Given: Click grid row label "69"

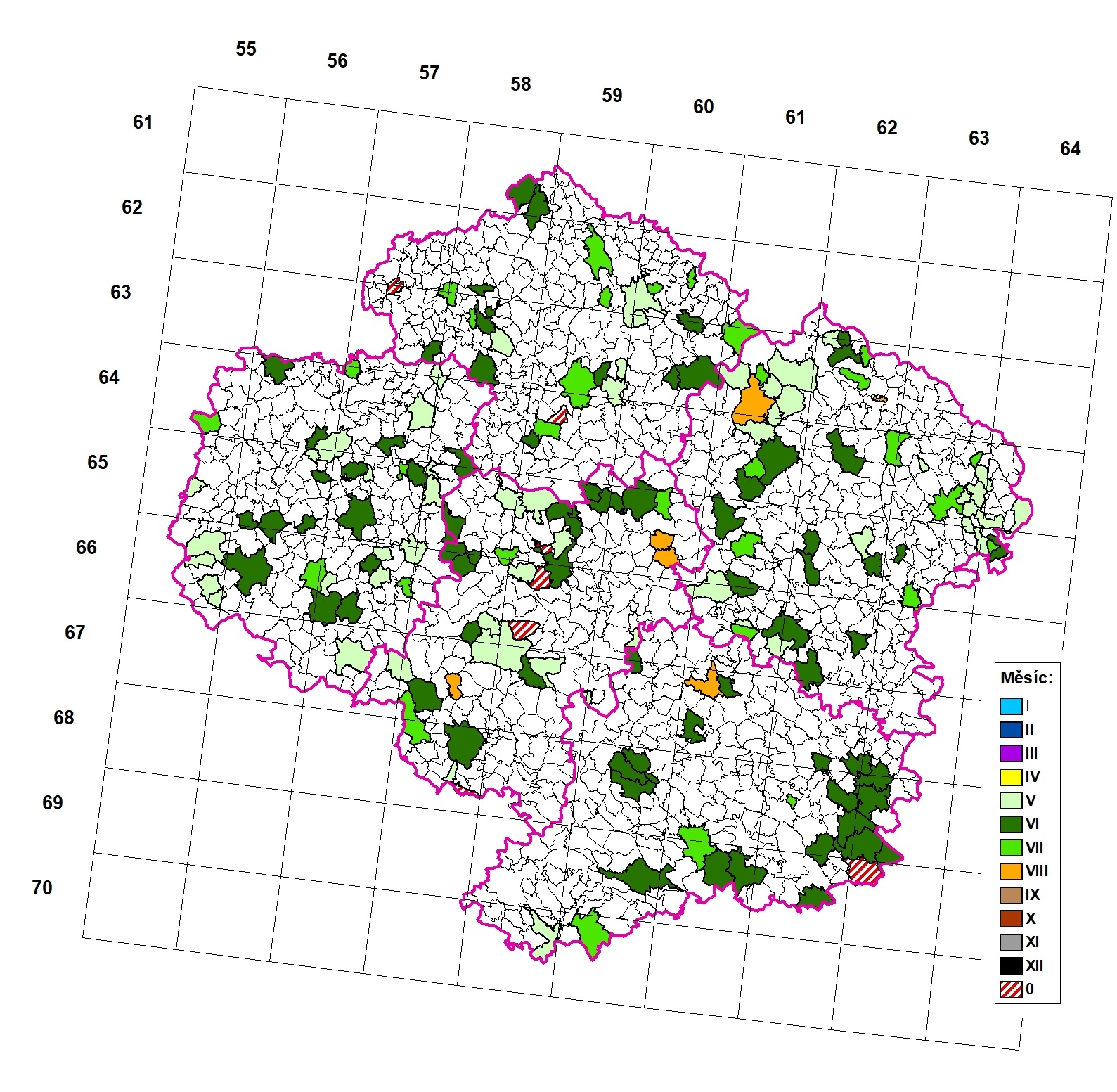Looking at the screenshot, I should (x=53, y=803).
